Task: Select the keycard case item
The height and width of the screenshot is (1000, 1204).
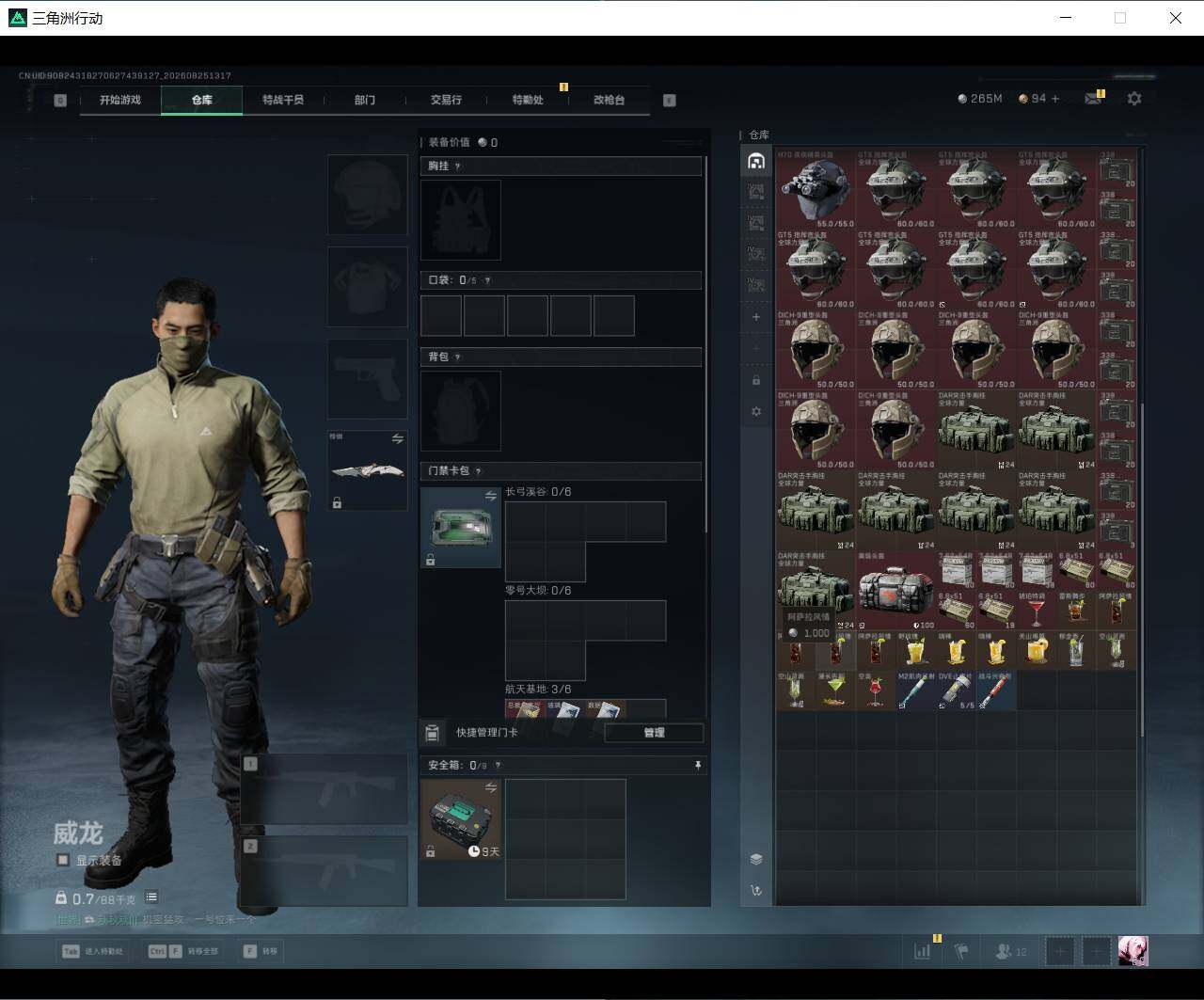Action: pos(461,527)
